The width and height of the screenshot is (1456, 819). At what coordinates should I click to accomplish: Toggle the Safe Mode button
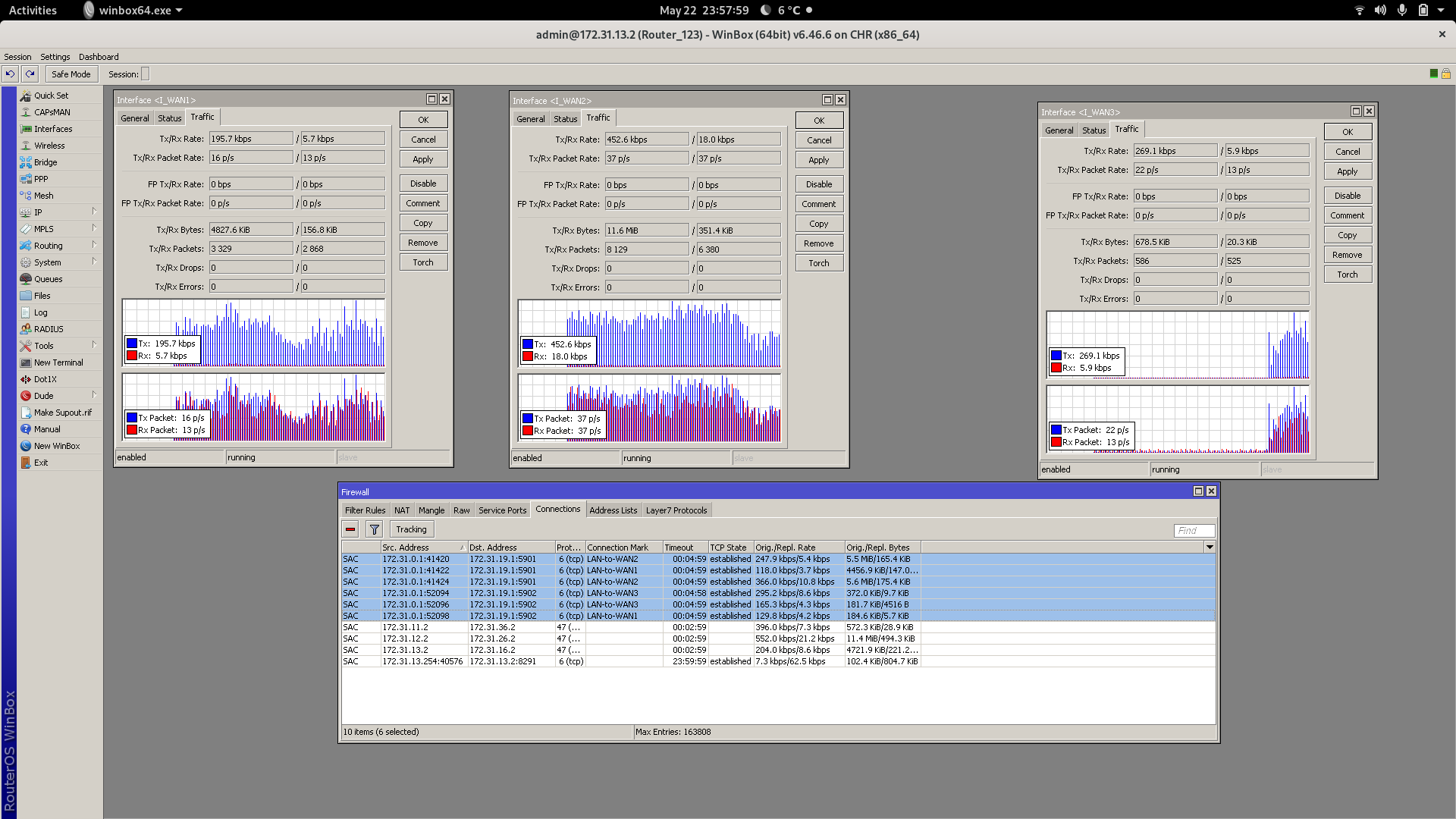coord(71,74)
